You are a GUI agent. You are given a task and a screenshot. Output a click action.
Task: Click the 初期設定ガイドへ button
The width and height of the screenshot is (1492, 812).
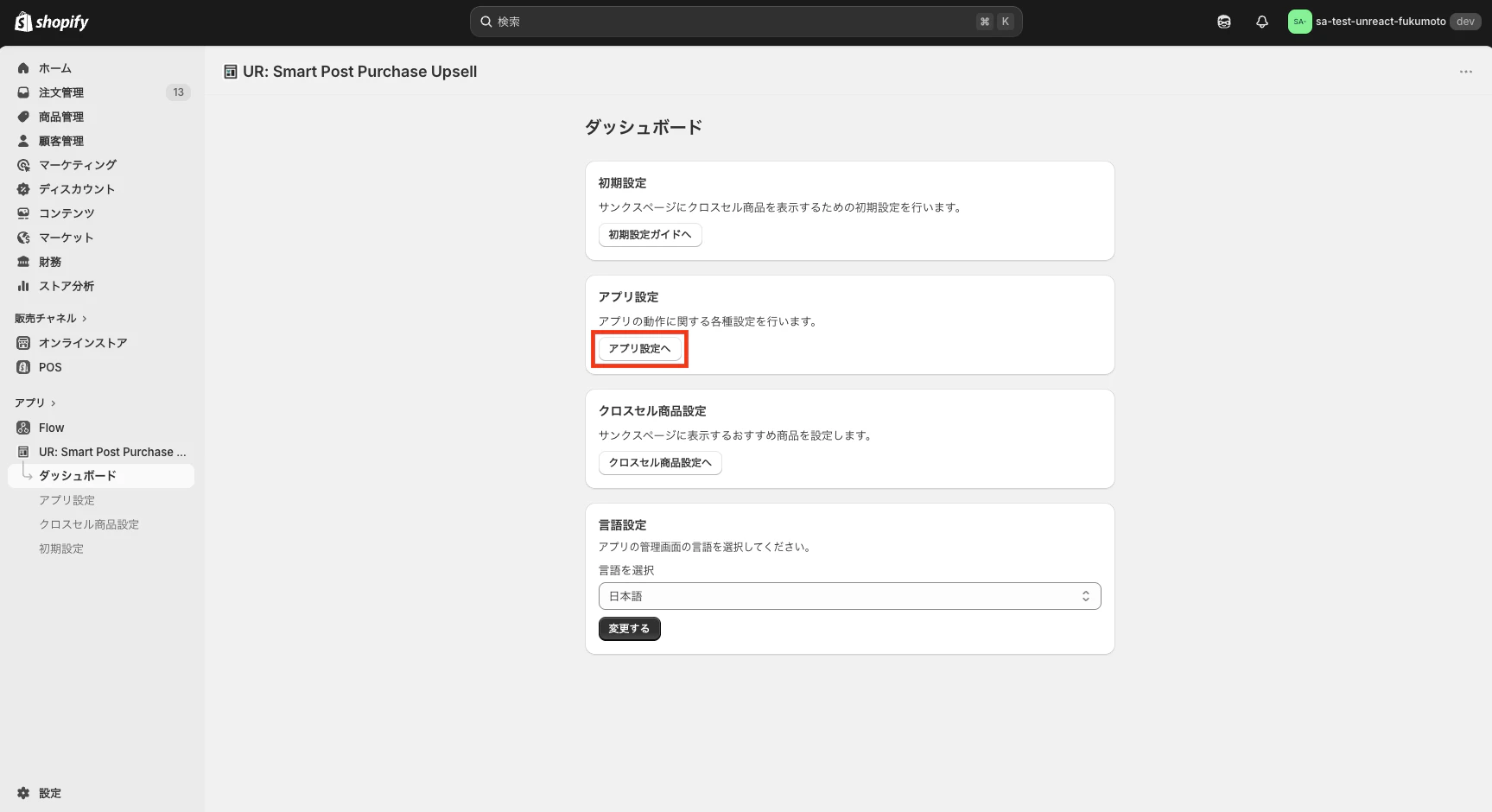click(650, 235)
